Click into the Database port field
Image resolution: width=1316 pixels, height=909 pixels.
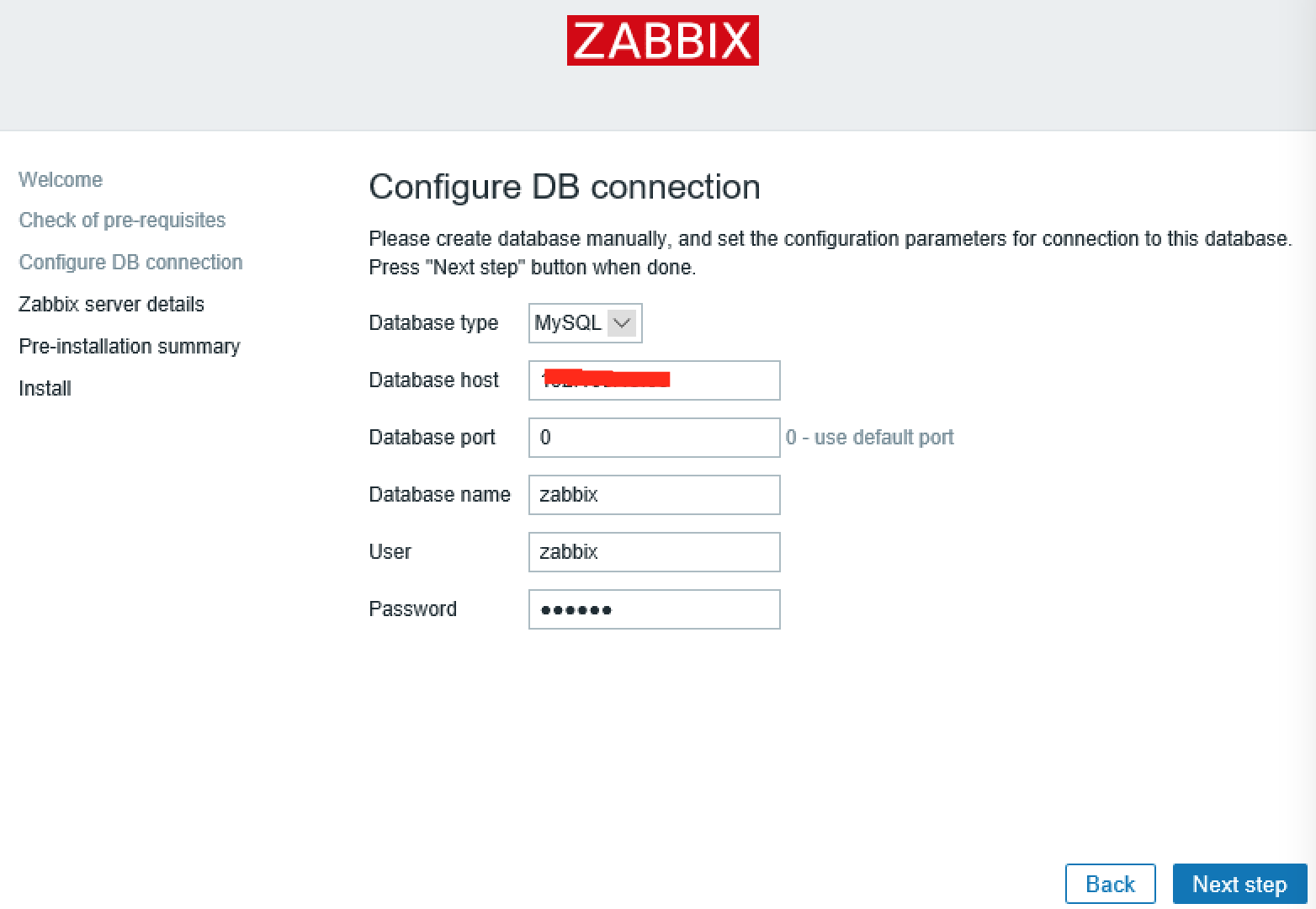[654, 438]
